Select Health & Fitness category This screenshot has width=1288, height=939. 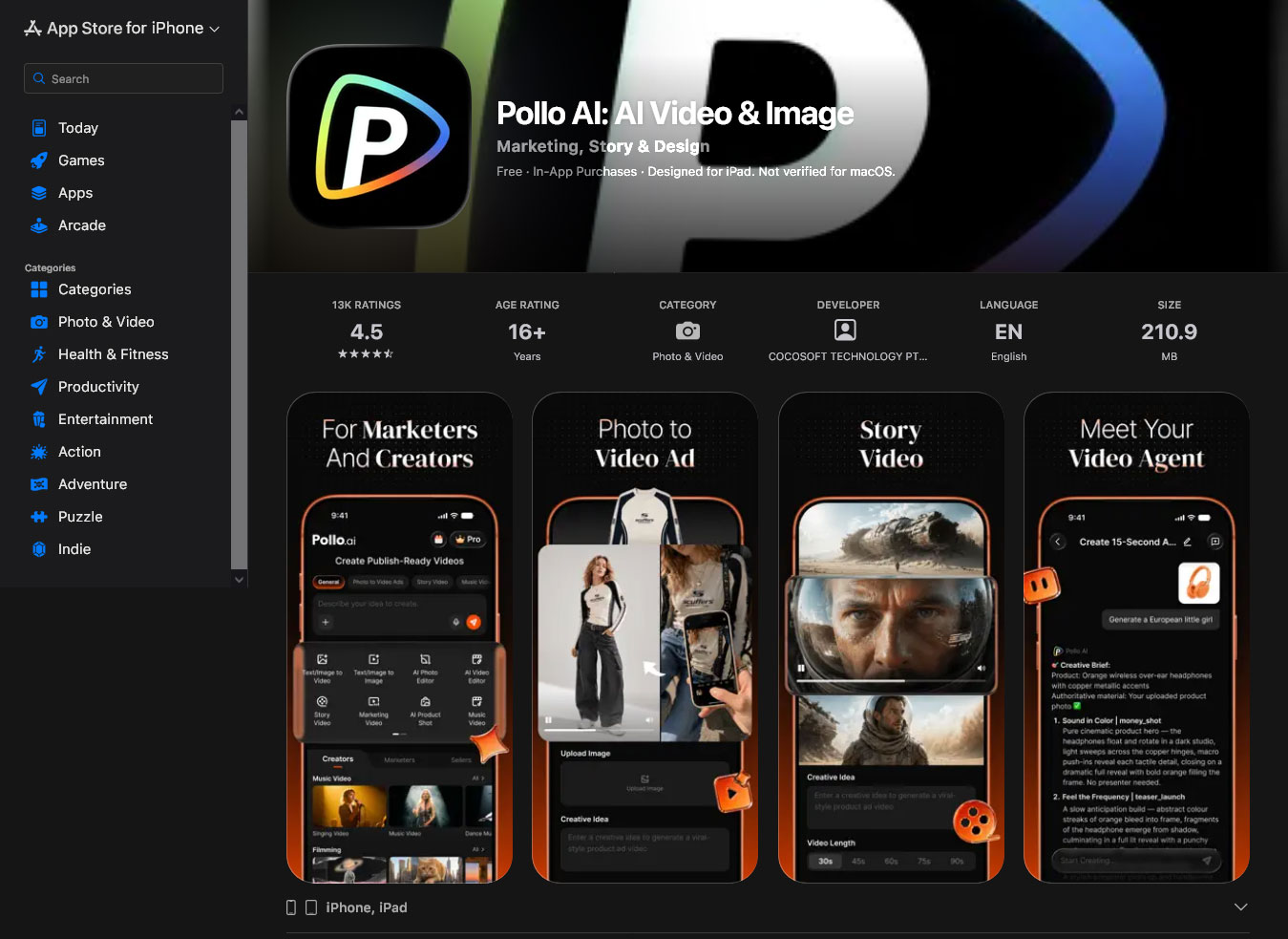[114, 354]
